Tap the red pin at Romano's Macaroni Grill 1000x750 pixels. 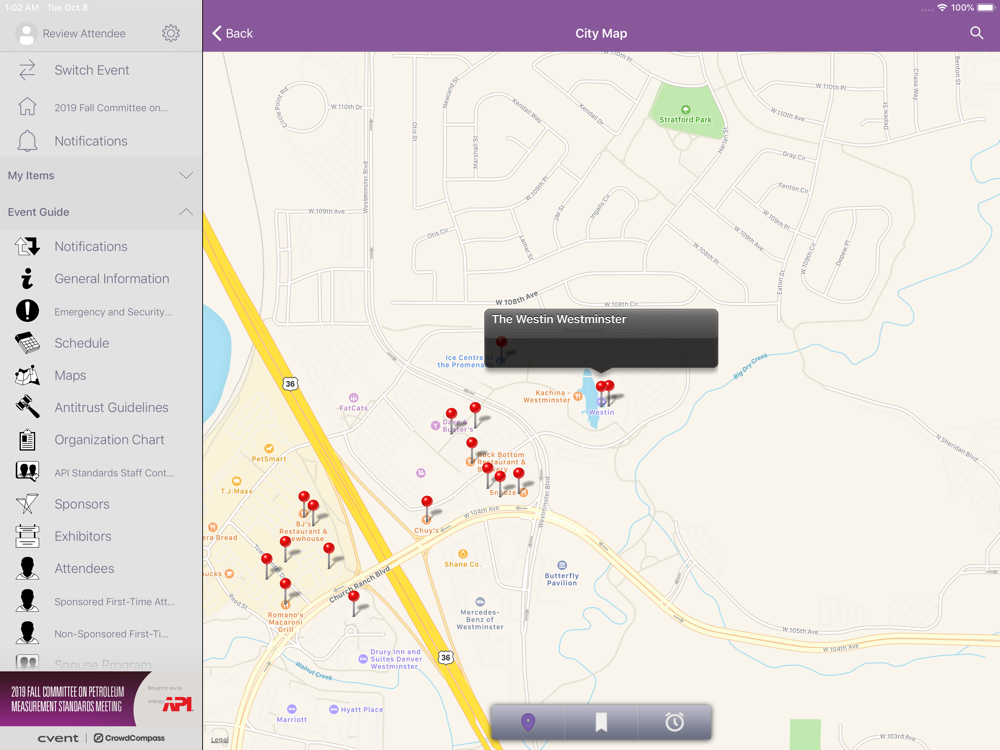pos(286,585)
